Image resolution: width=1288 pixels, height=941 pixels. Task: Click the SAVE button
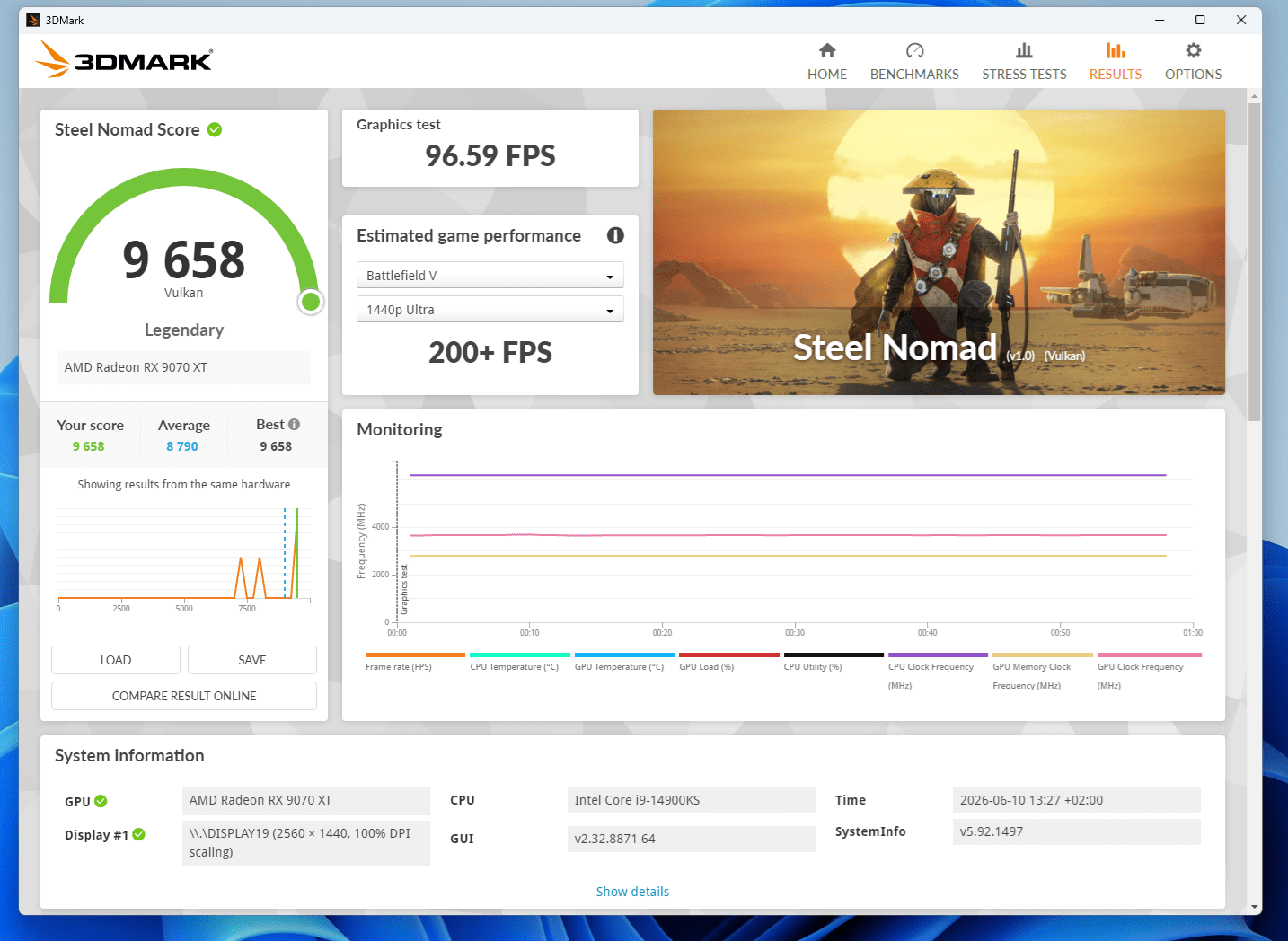[252, 660]
